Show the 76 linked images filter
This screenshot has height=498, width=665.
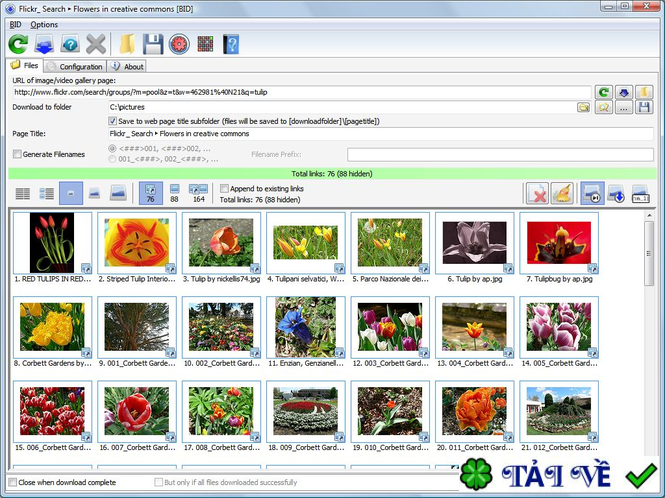(151, 193)
